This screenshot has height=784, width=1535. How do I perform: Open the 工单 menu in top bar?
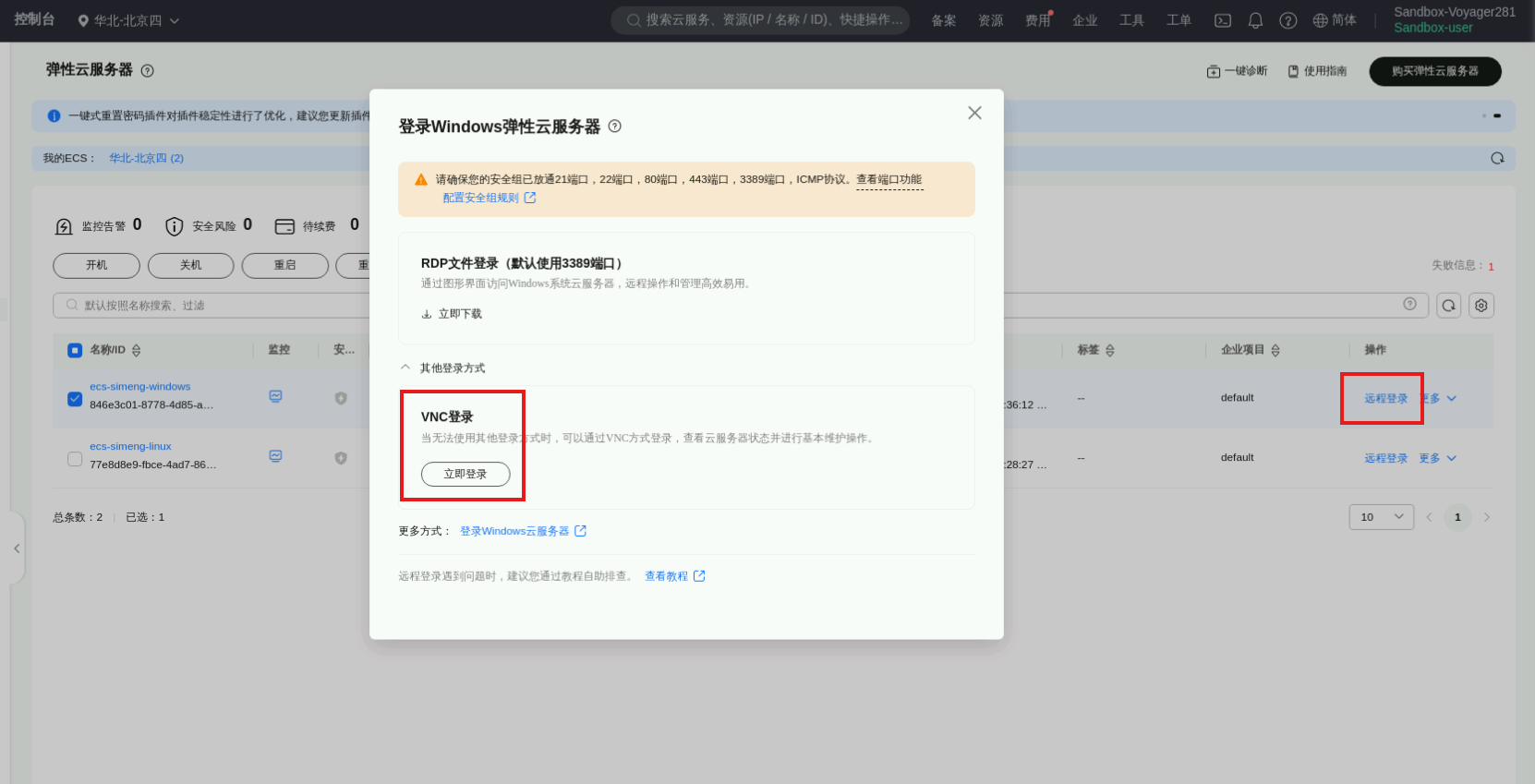point(1178,20)
